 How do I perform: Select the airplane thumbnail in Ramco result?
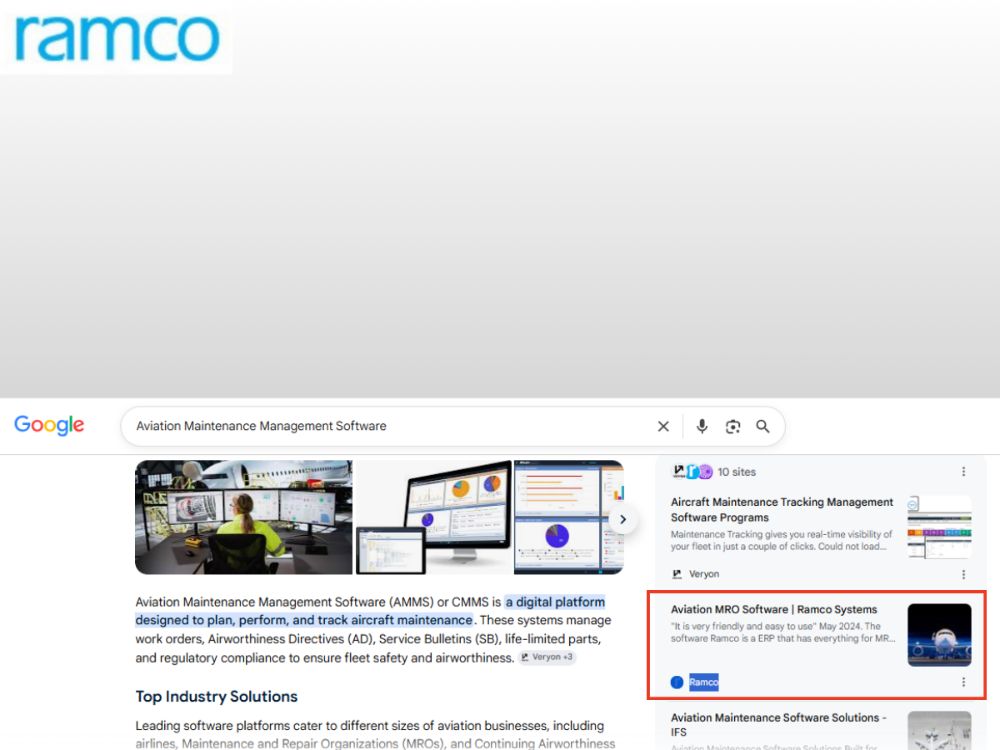coord(939,635)
